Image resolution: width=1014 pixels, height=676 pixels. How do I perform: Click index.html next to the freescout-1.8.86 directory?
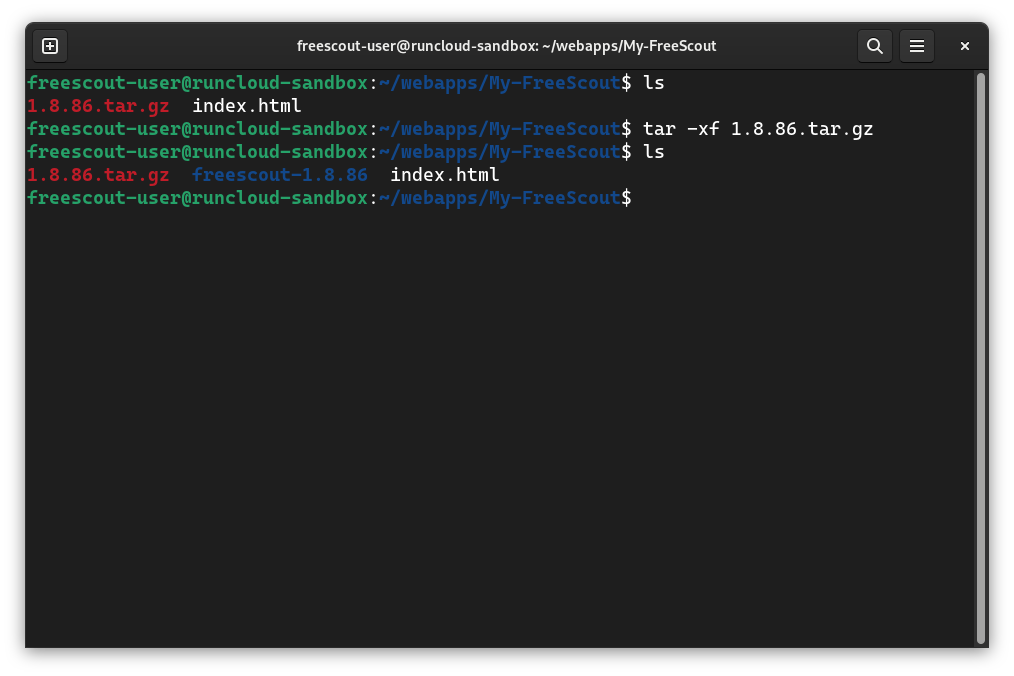[x=444, y=175]
